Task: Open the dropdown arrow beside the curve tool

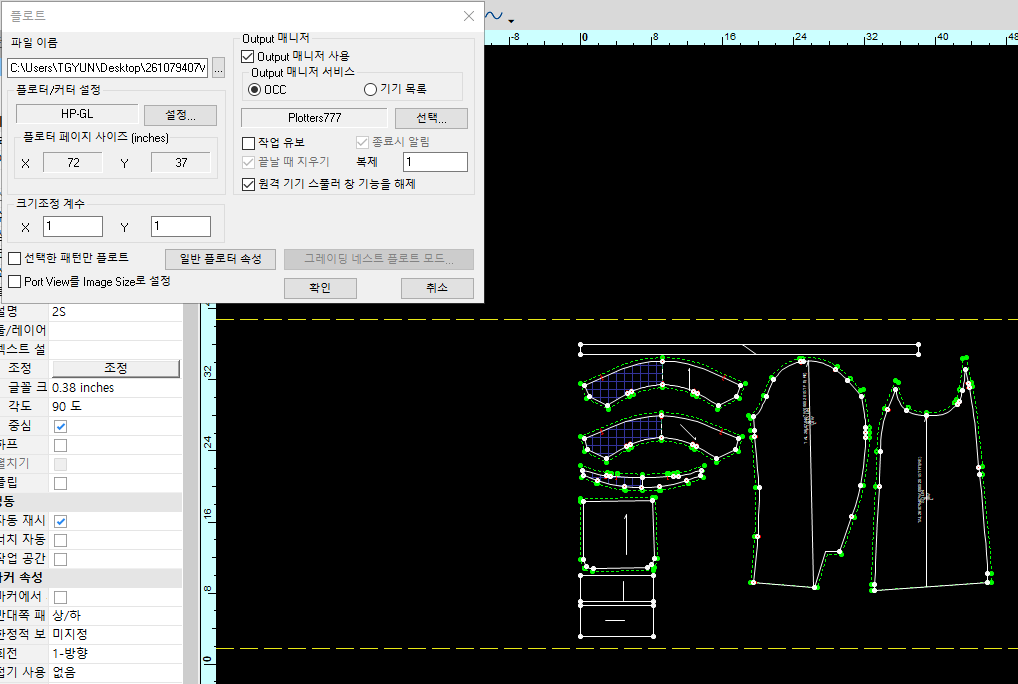Action: pos(511,21)
